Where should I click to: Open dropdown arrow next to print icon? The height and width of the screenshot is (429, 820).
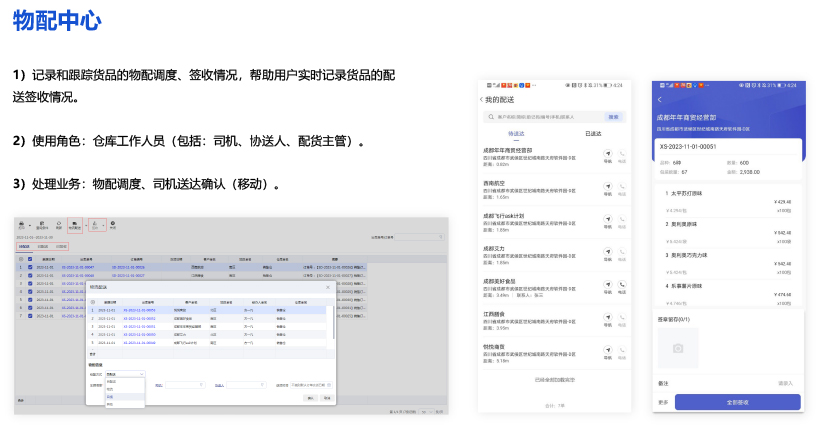(x=29, y=226)
